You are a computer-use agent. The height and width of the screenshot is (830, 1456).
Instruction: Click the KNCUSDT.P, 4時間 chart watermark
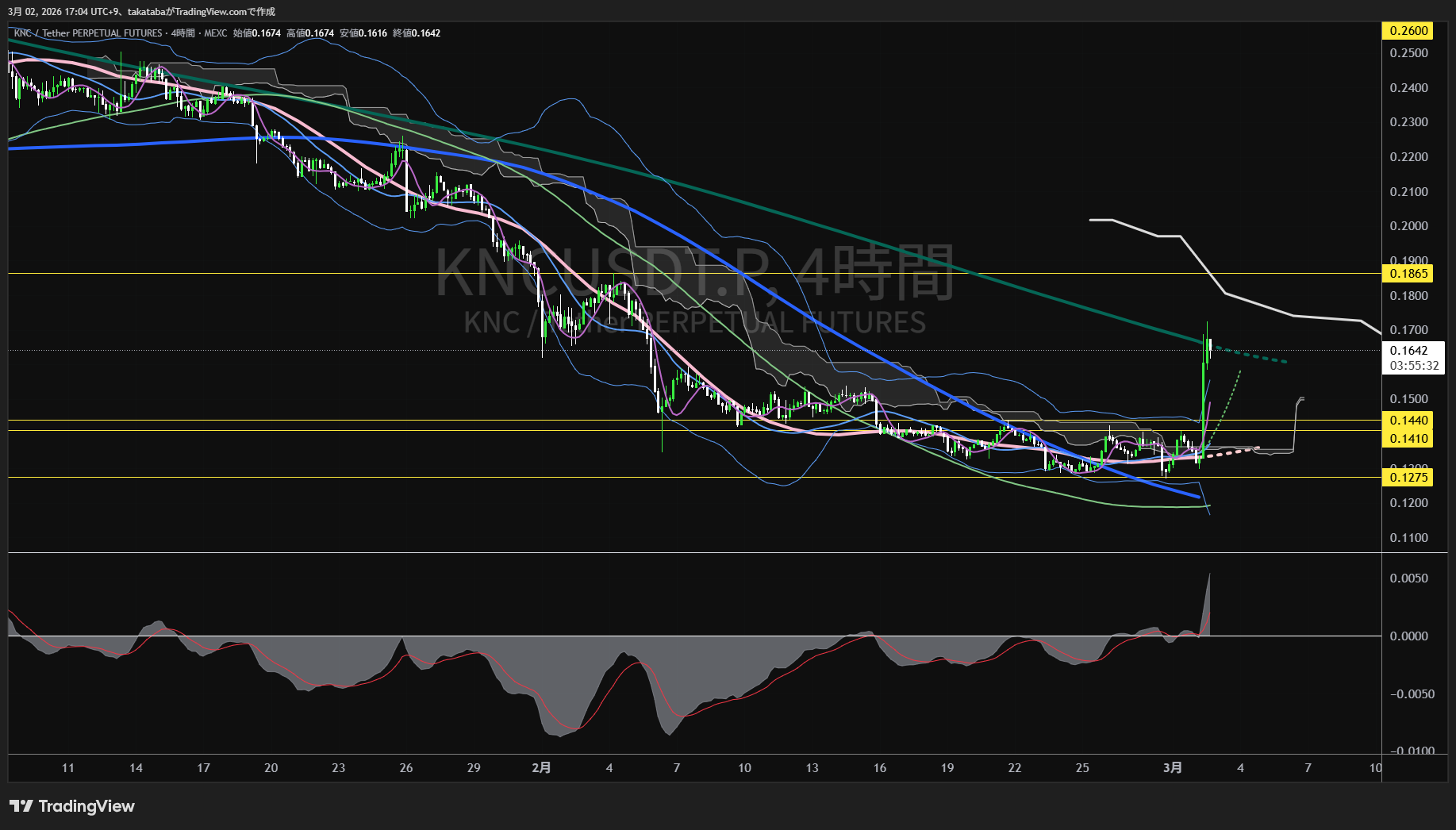click(694, 272)
